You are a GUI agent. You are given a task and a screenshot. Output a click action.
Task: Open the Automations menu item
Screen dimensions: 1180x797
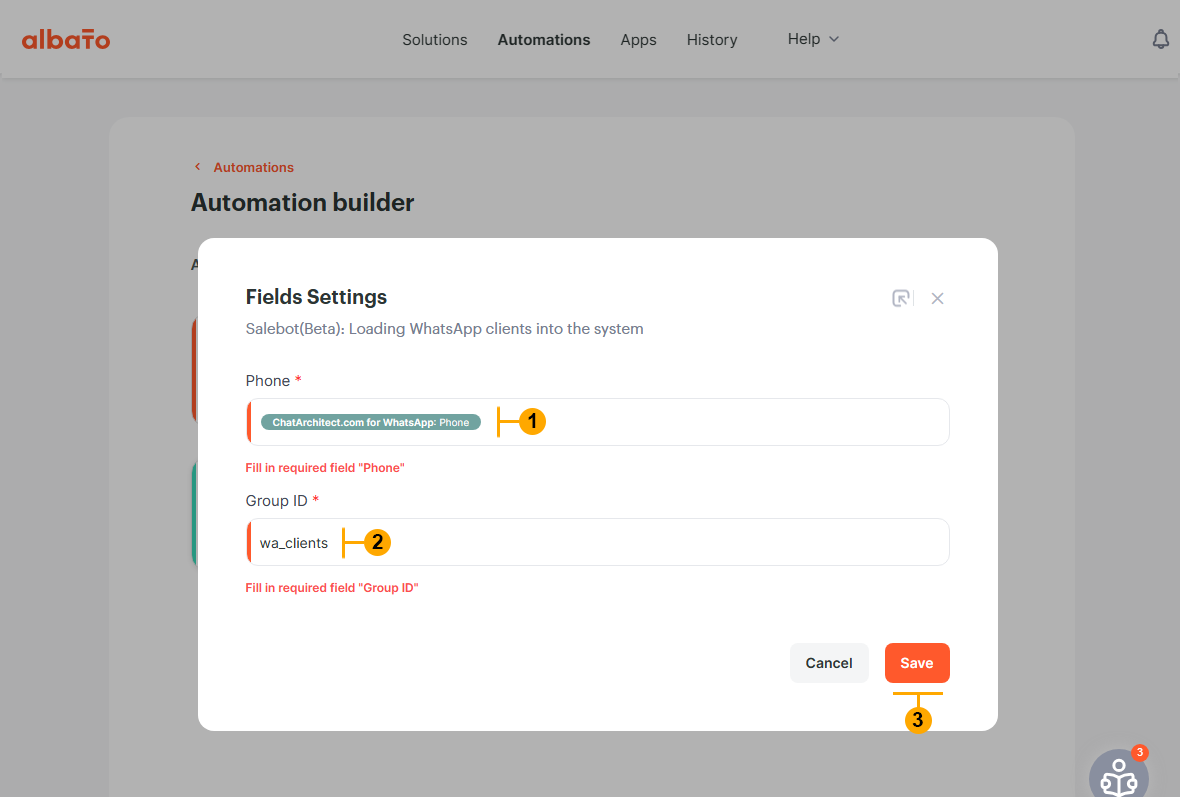543,40
